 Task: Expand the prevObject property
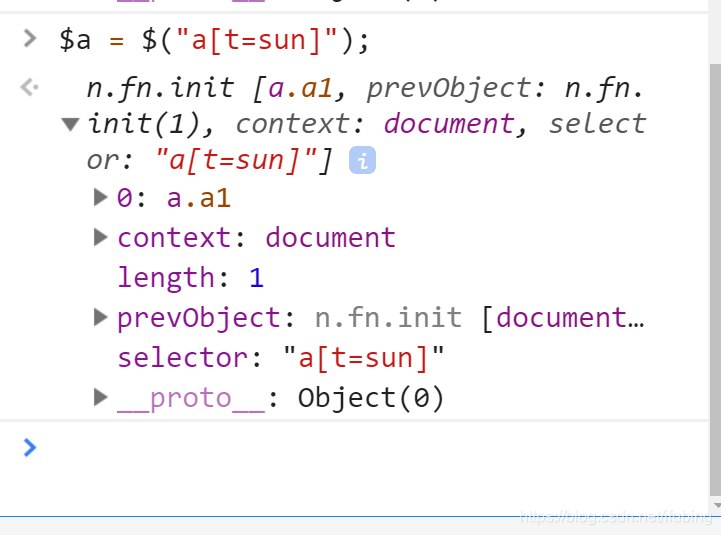(100, 317)
